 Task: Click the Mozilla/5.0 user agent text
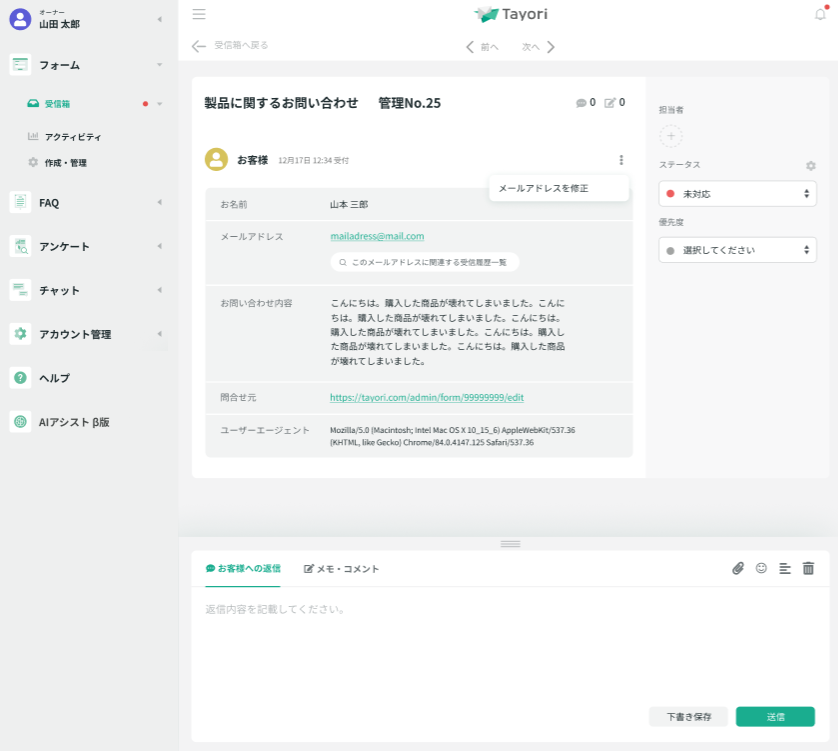tap(453, 436)
